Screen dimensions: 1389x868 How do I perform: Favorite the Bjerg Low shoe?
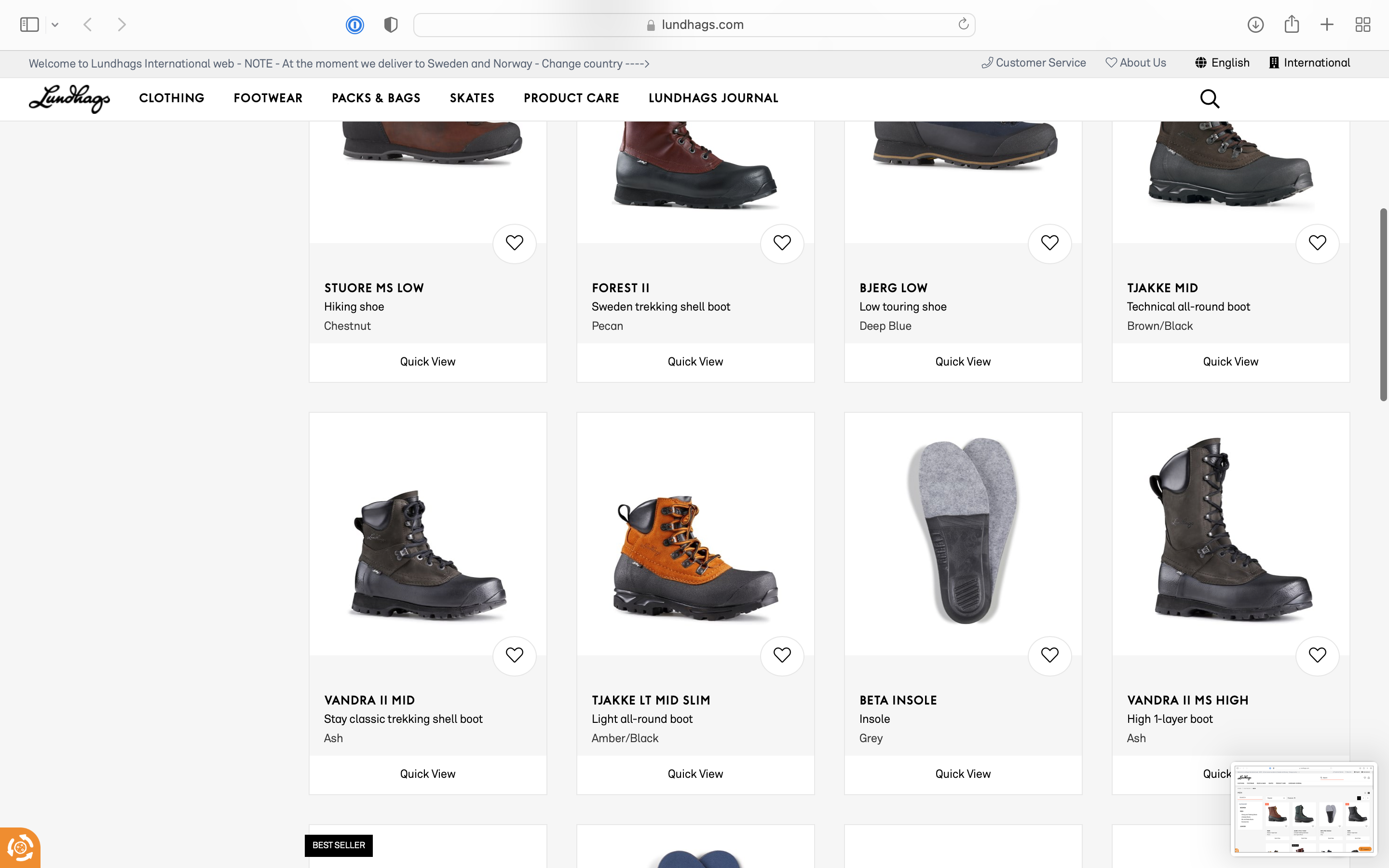pyautogui.click(x=1049, y=244)
